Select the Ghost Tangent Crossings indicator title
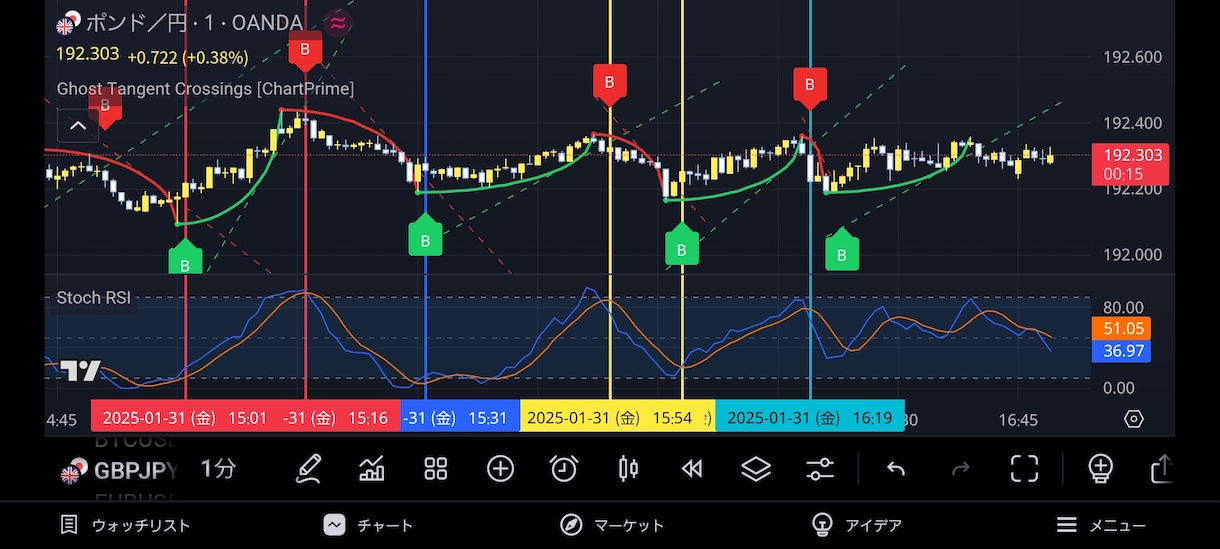Screen dimensions: 1220x549 coord(205,89)
